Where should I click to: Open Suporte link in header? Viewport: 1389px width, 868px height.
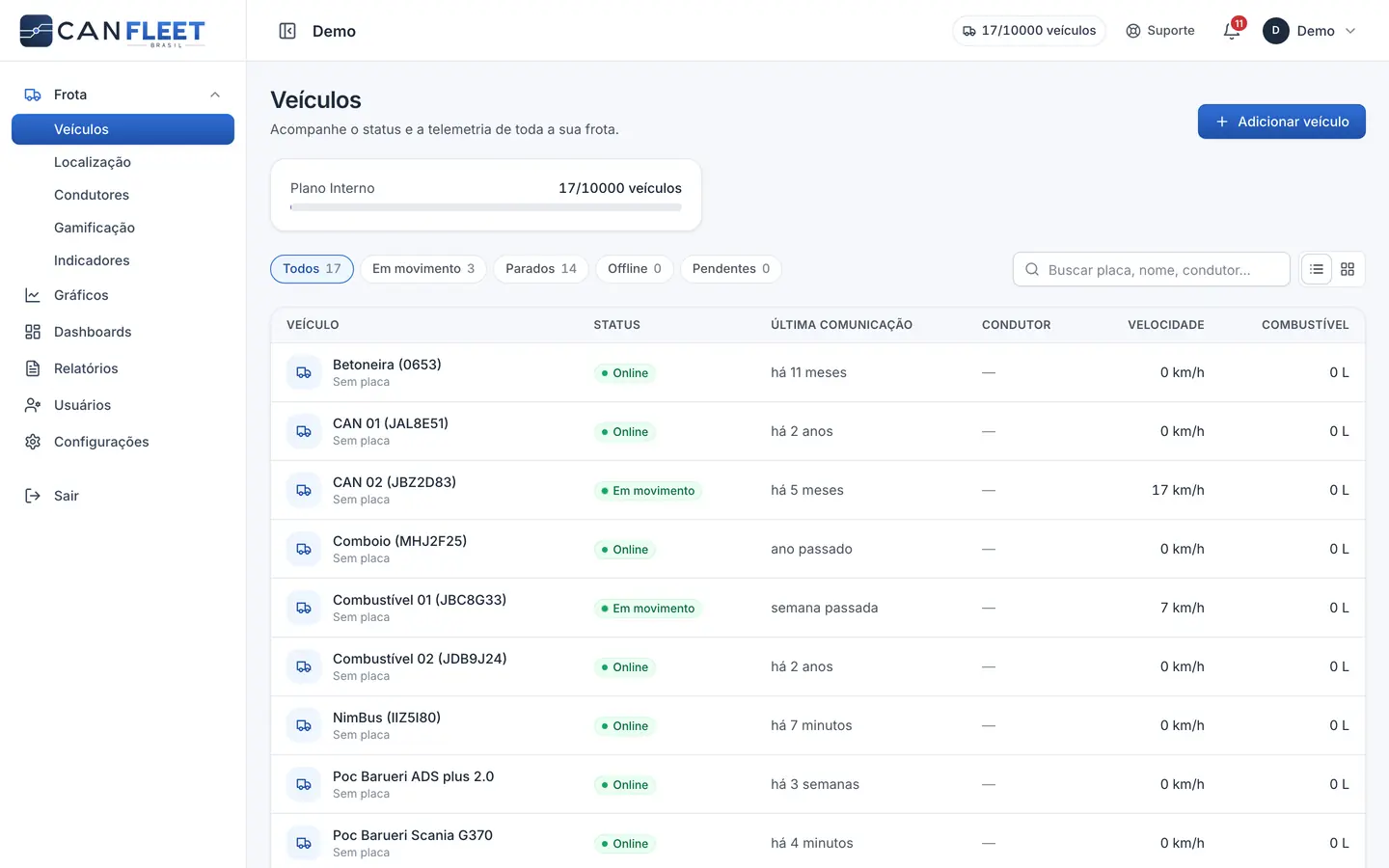coord(1160,31)
